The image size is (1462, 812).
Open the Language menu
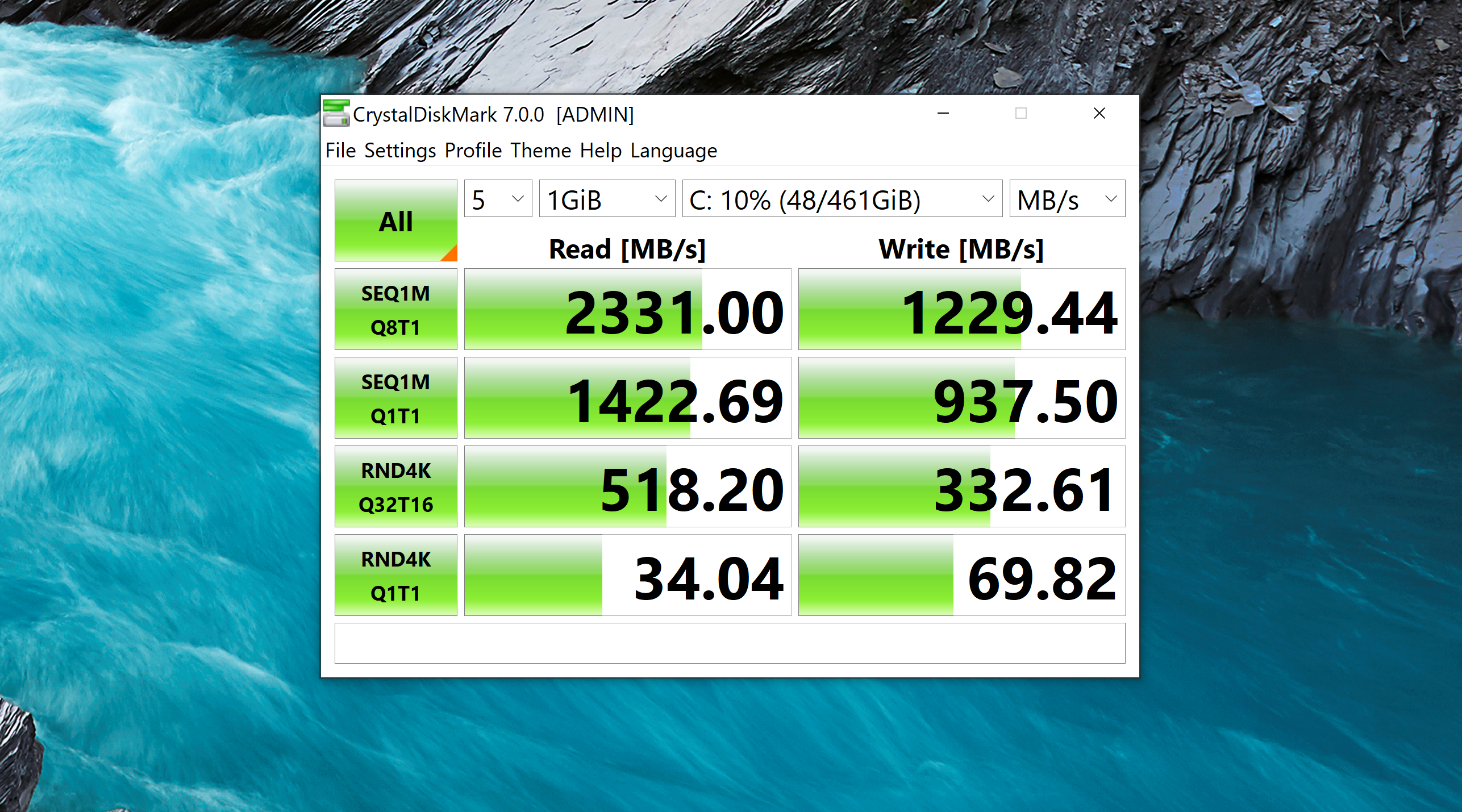[674, 151]
